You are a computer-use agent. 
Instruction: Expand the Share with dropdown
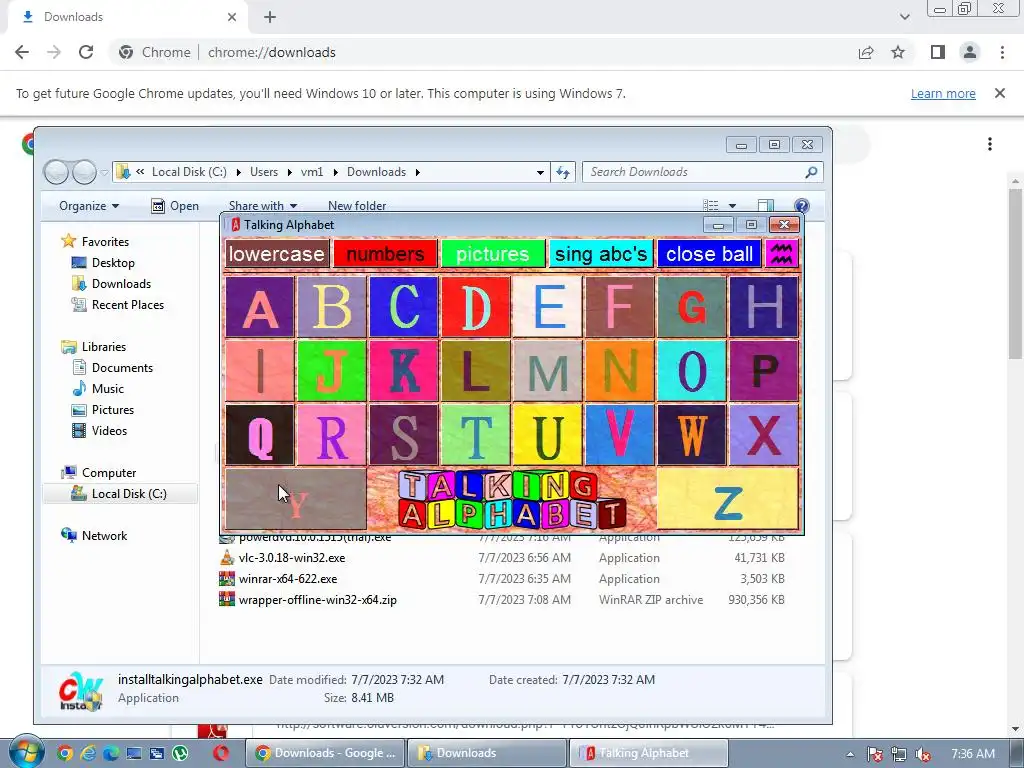coord(263,206)
